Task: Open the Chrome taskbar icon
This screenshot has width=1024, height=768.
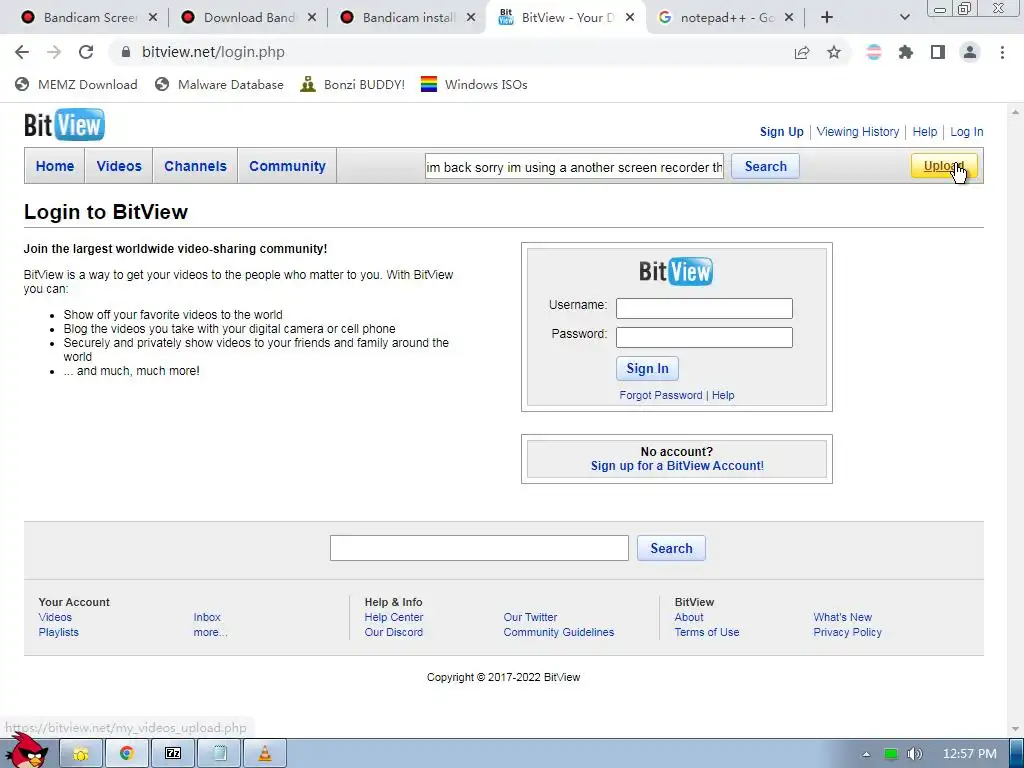Action: pos(127,754)
